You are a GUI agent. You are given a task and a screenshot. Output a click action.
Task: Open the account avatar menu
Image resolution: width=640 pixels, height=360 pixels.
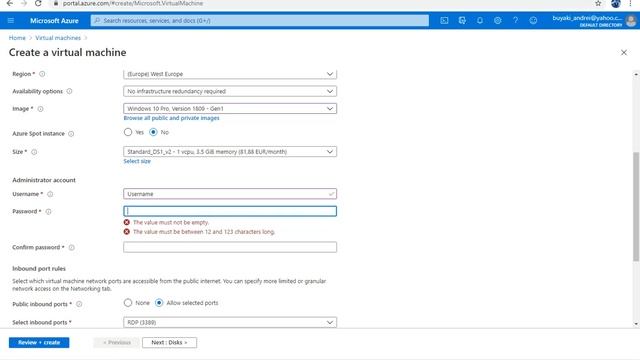pos(631,21)
